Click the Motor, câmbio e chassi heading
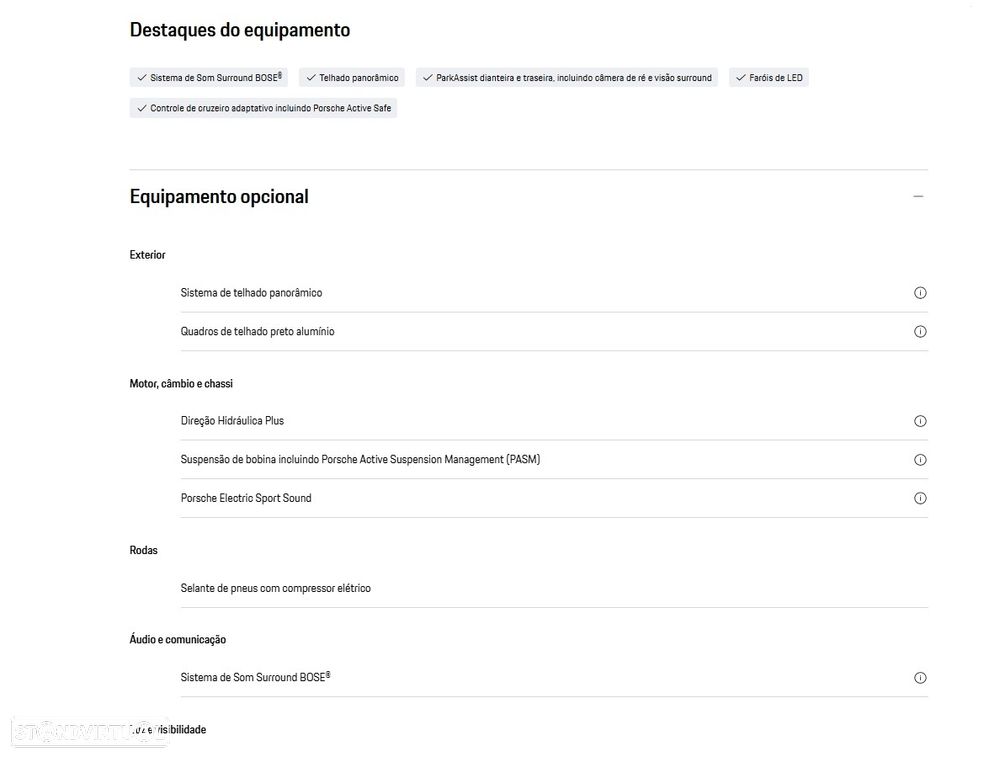1000x758 pixels. (181, 384)
